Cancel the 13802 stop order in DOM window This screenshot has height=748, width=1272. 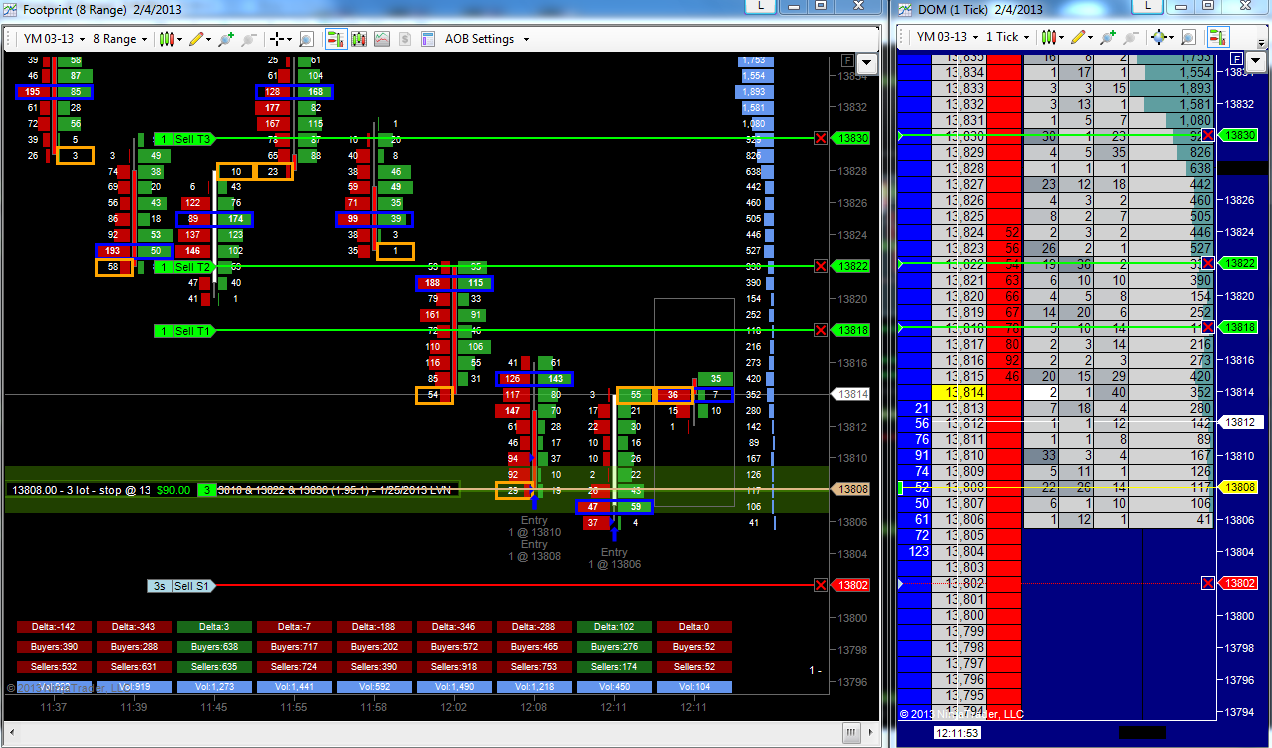[x=1208, y=583]
